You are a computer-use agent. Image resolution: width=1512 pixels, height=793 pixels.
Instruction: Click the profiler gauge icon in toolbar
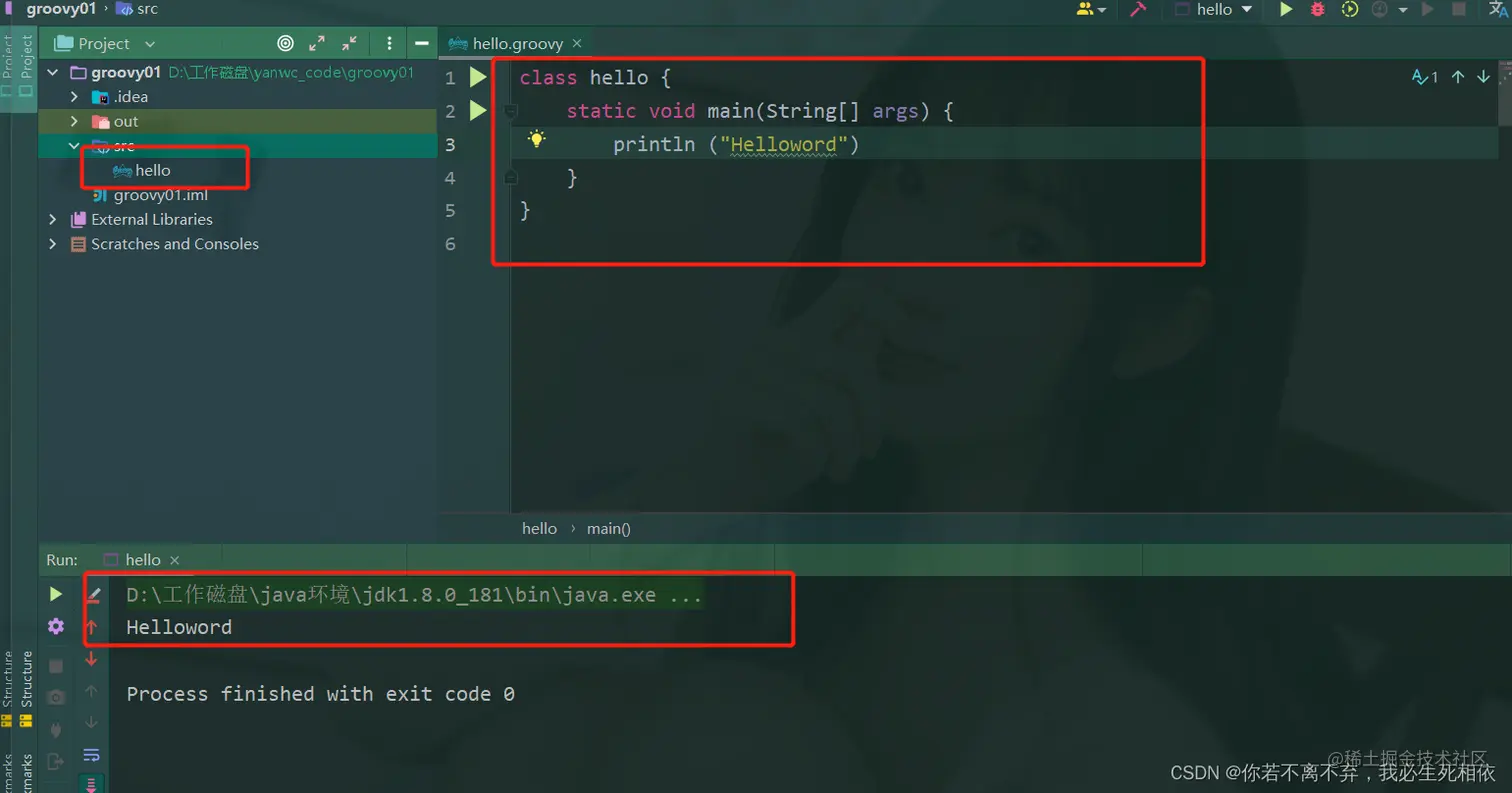[1381, 9]
